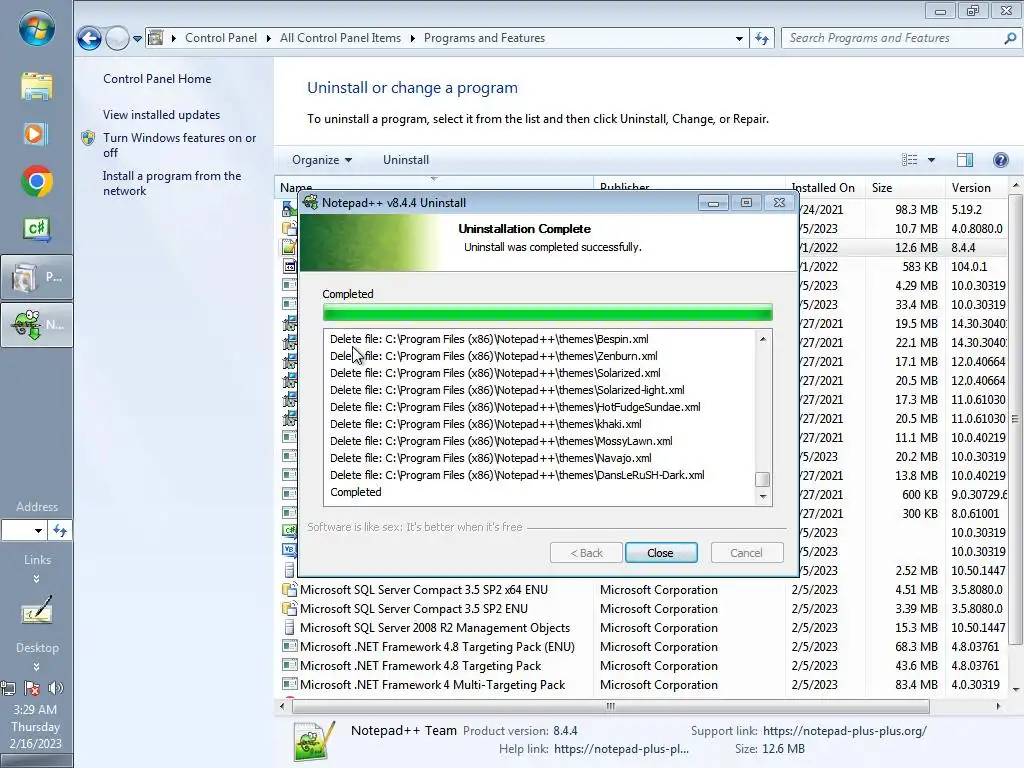The height and width of the screenshot is (768, 1024).
Task: Click the Windows Start orb
Action: pyautogui.click(x=37, y=28)
